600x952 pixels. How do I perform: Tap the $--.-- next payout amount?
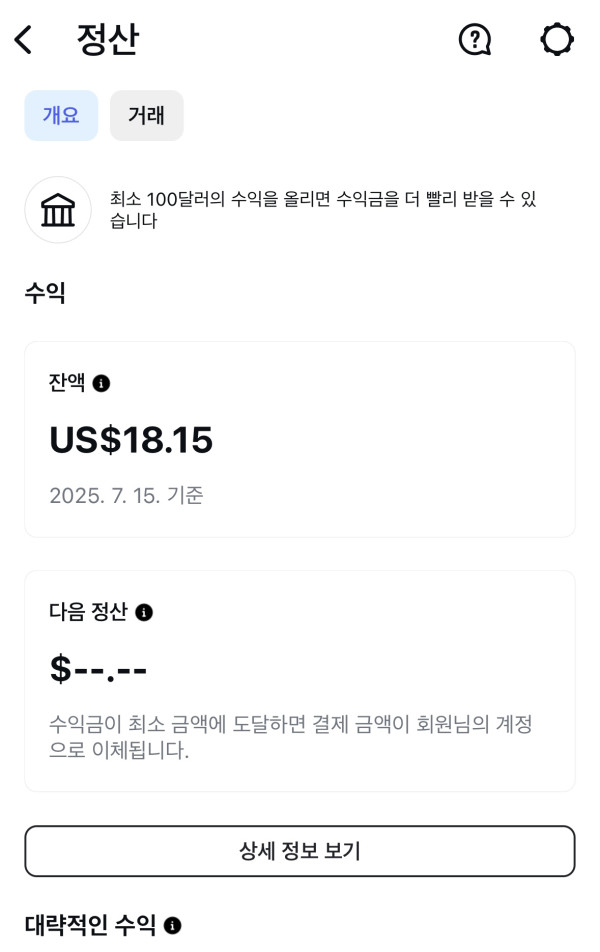pos(98,670)
